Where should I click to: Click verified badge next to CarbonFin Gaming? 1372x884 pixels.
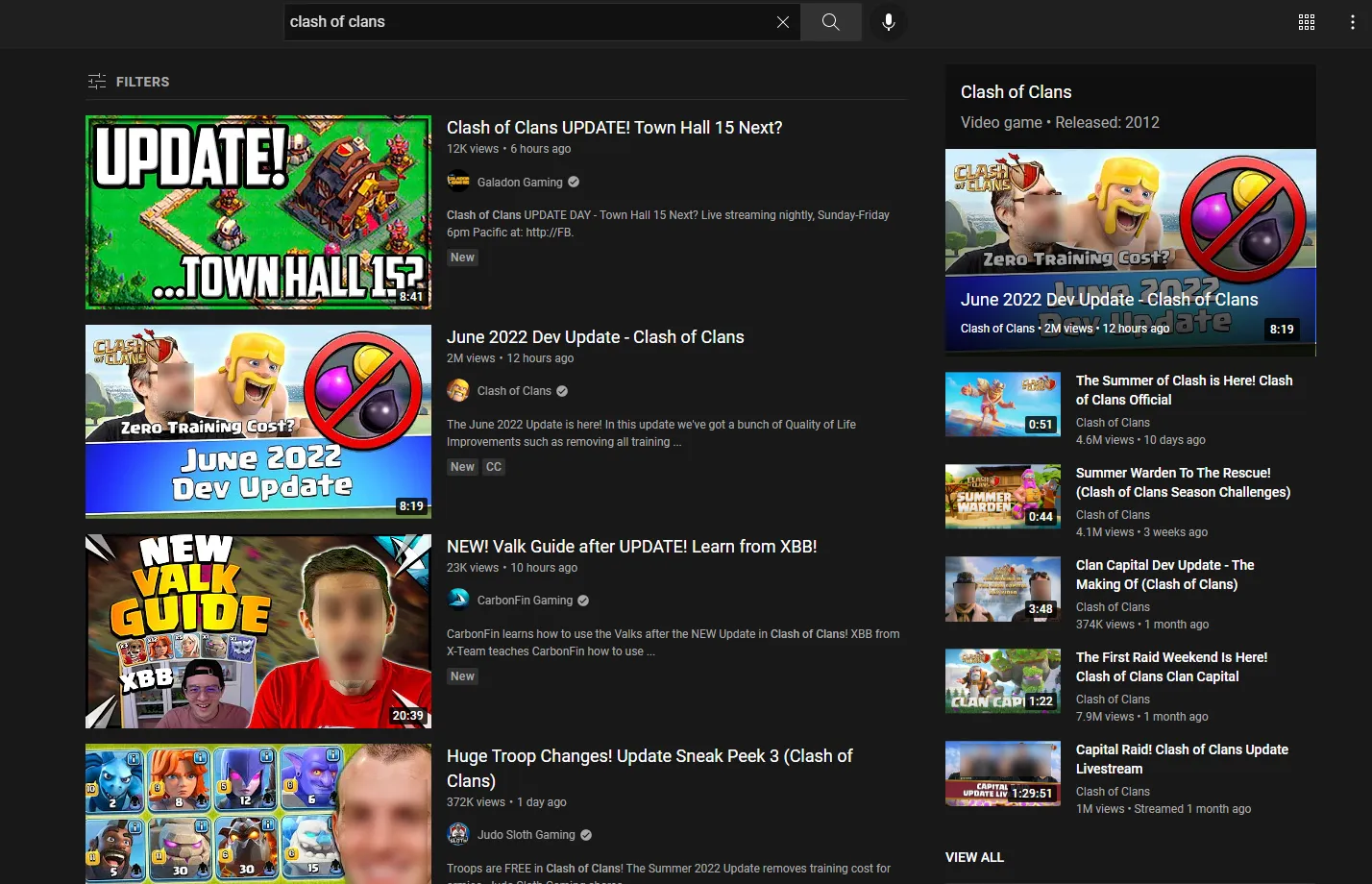[x=583, y=601]
